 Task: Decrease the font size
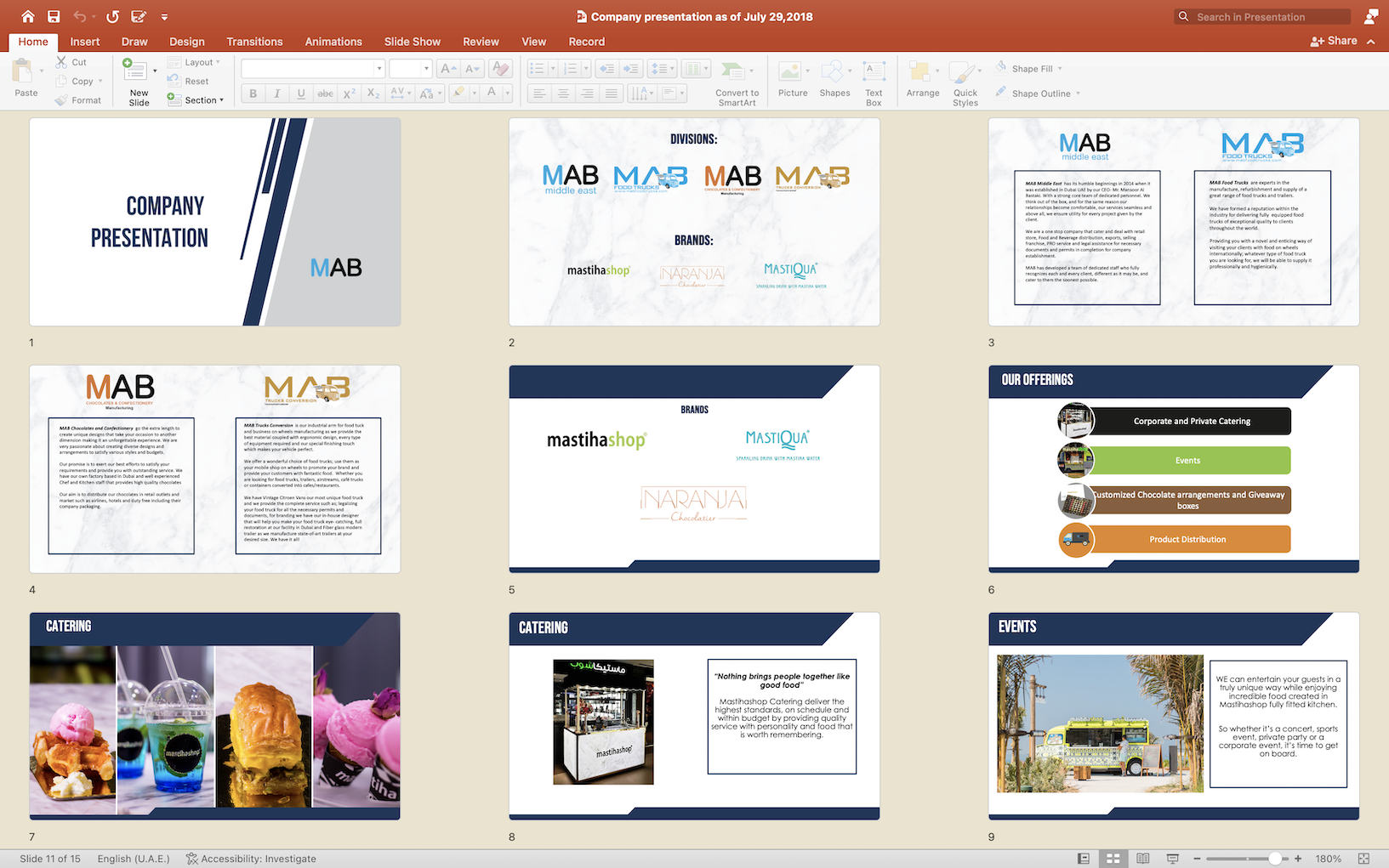click(x=473, y=69)
